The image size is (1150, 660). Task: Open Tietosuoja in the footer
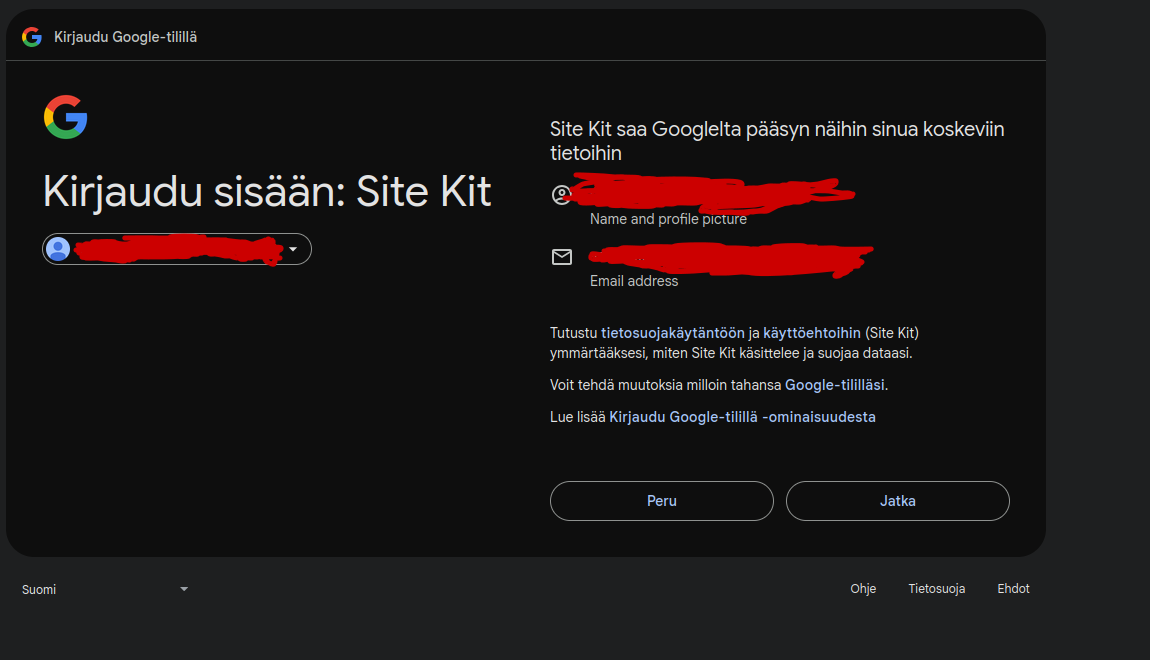[x=936, y=589]
